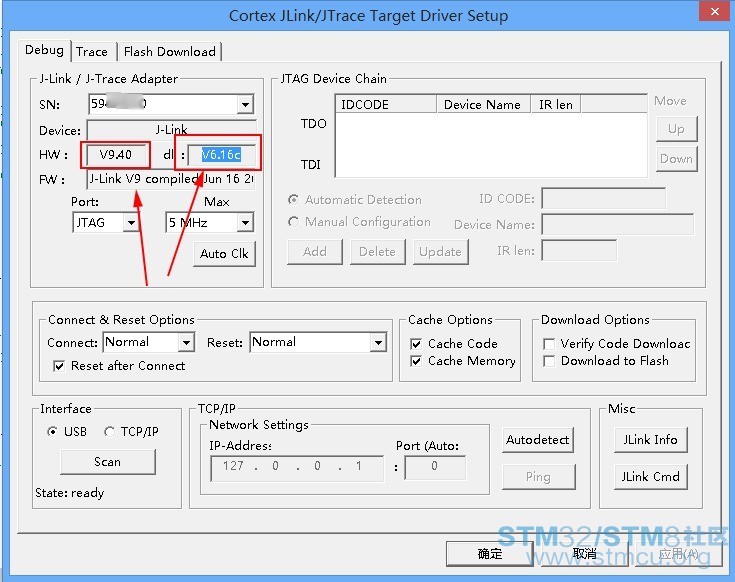Click the Autodetect button
The image size is (735, 582).
(538, 440)
